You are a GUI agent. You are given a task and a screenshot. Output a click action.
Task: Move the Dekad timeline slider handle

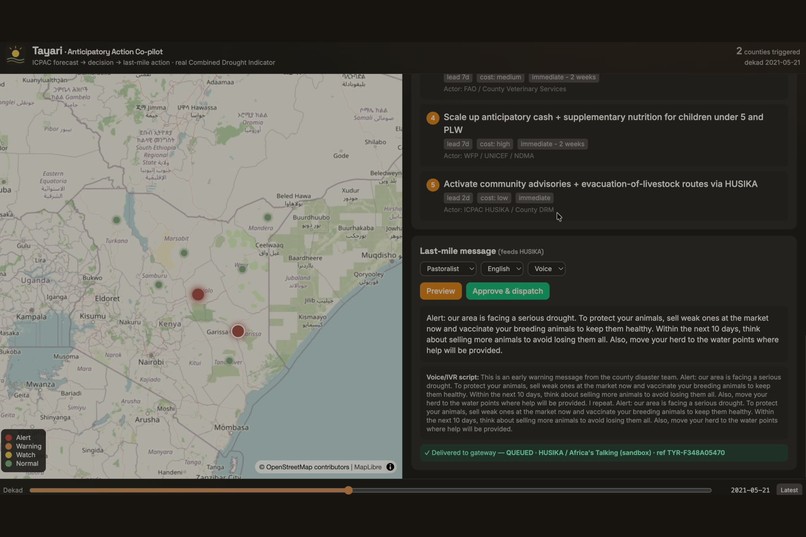point(349,490)
